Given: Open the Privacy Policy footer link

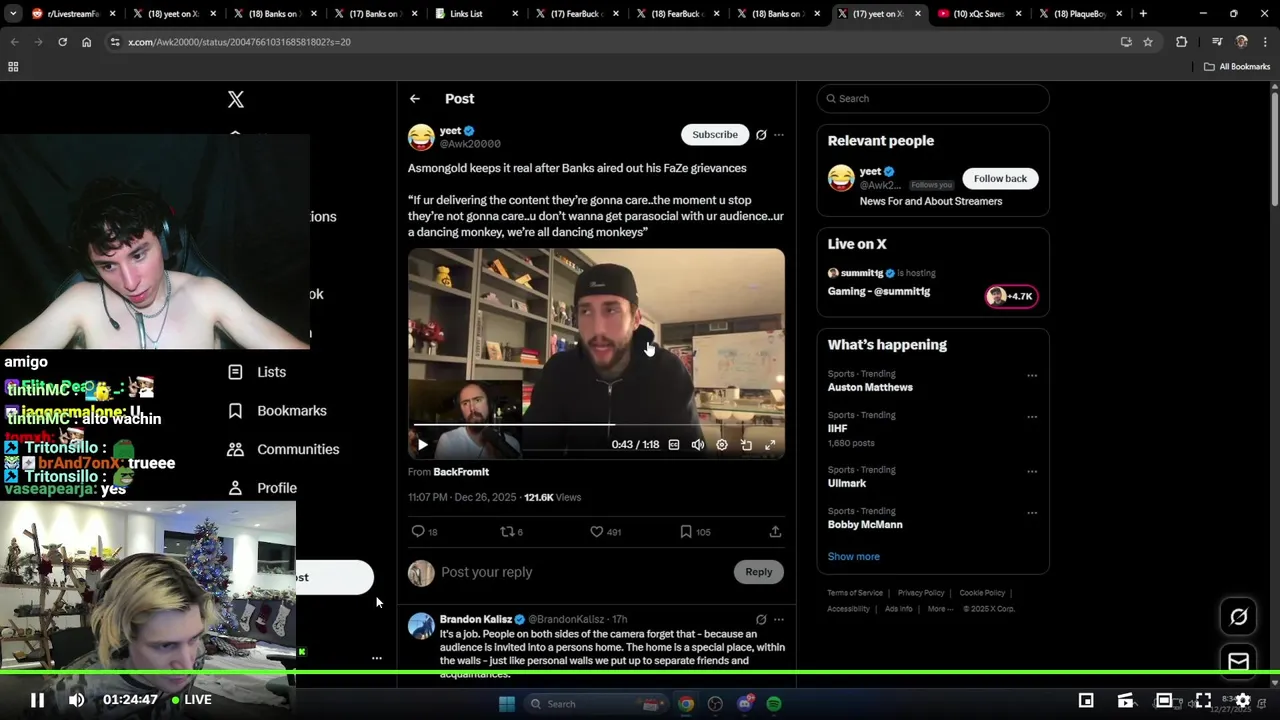Looking at the screenshot, I should (x=921, y=593).
